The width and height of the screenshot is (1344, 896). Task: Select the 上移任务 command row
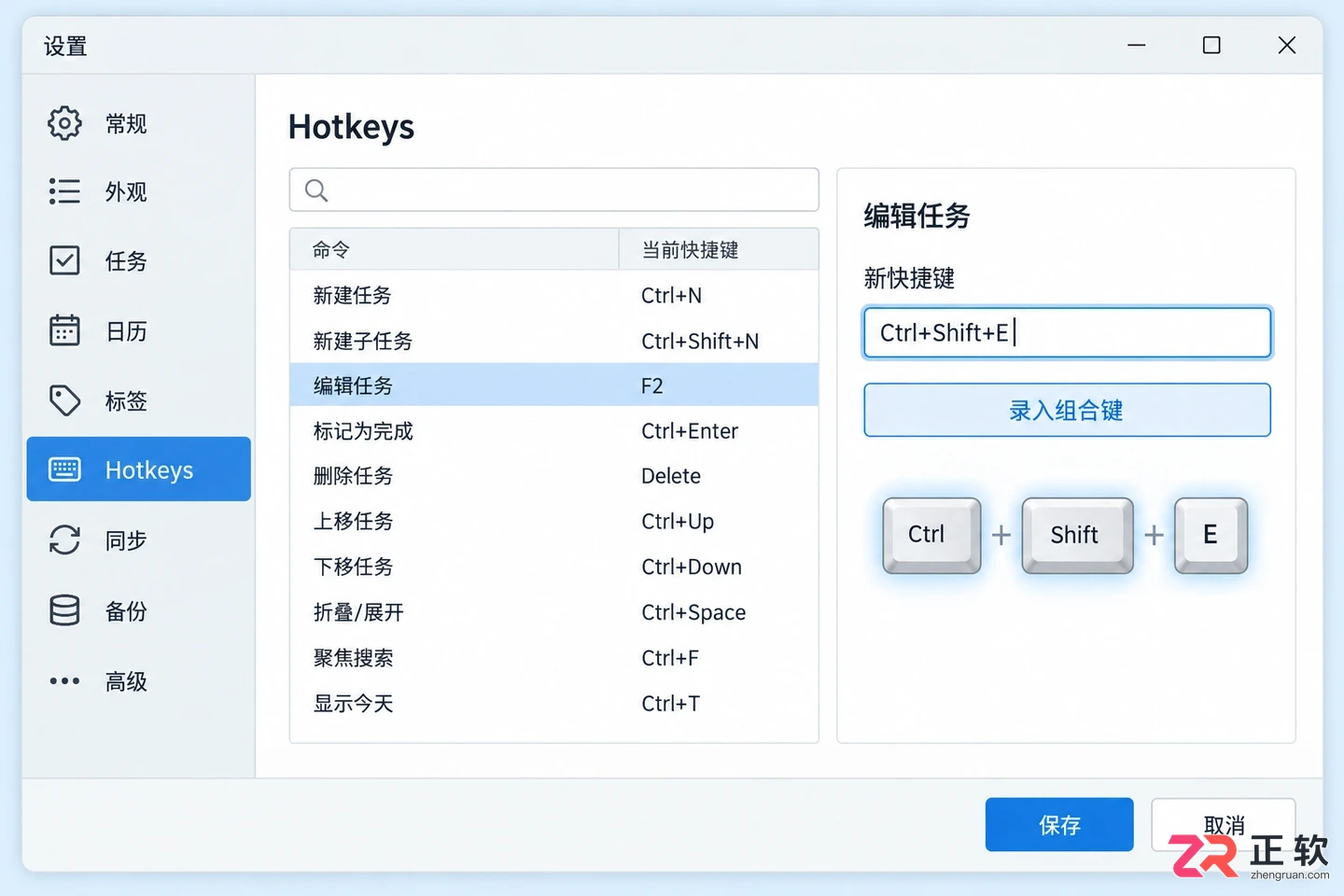[554, 521]
